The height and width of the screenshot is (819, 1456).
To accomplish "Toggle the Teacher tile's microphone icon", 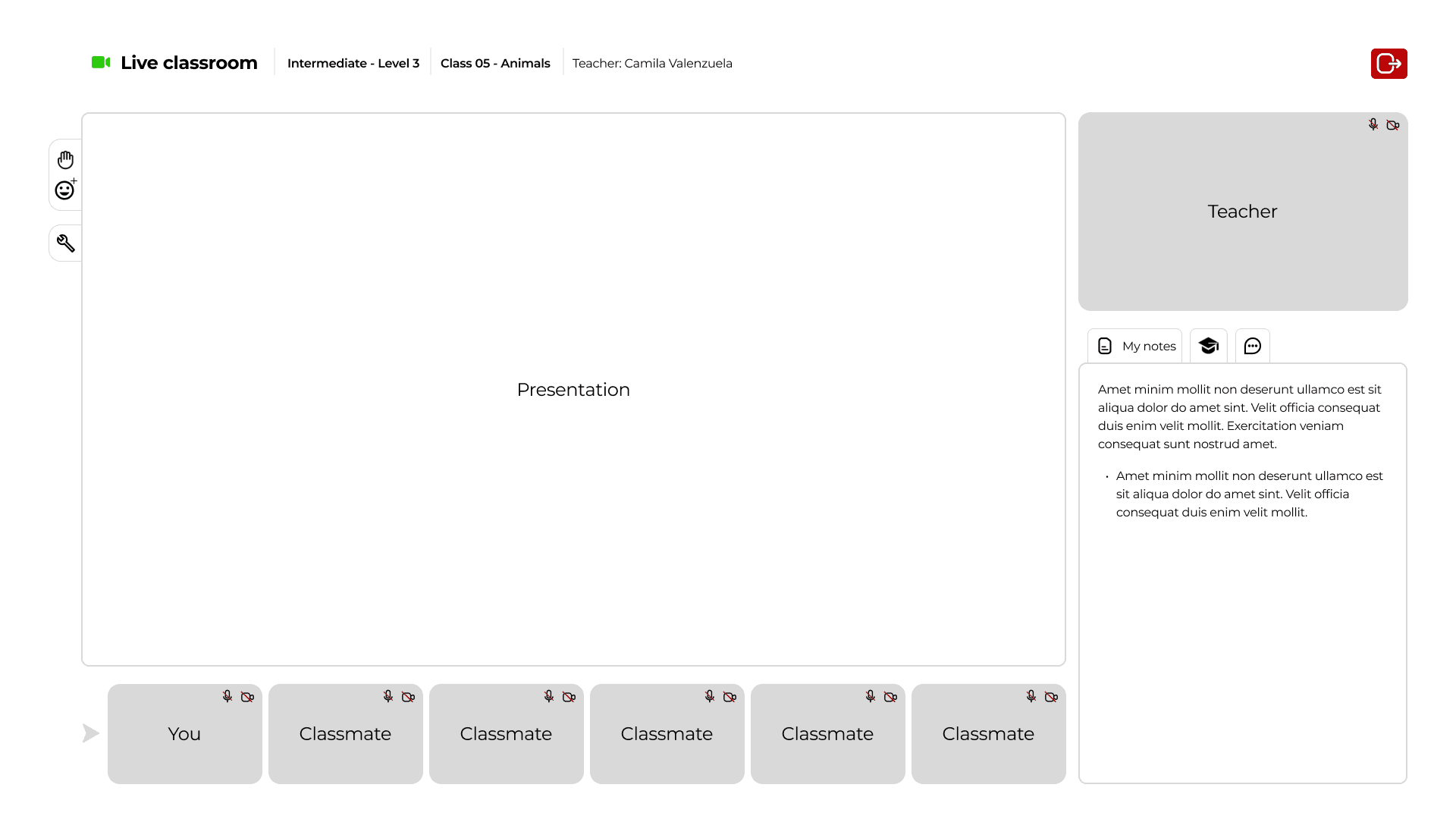I will tap(1373, 124).
